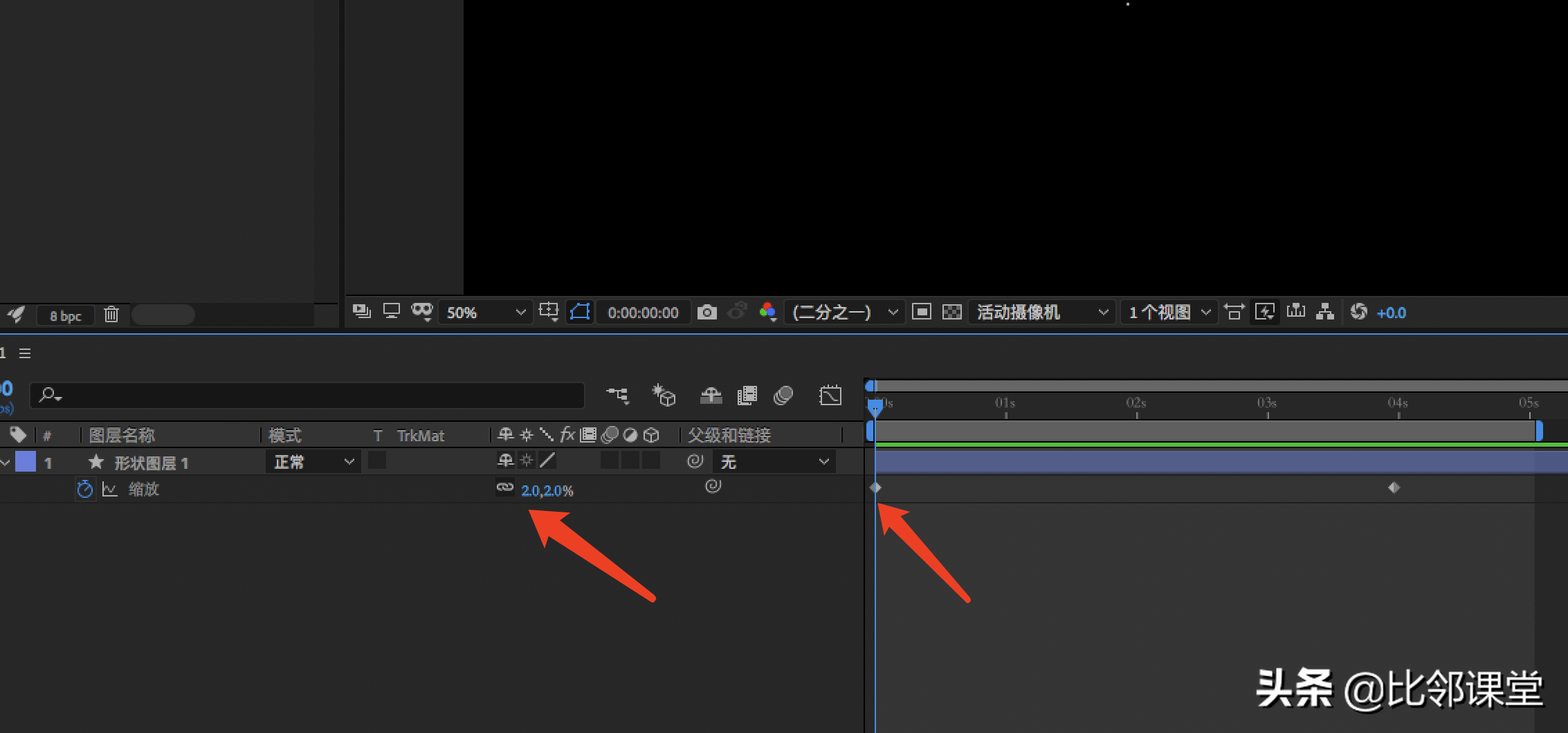Image resolution: width=1568 pixels, height=733 pixels.
Task: Toggle the Motion Blur switch in timeline toolbar
Action: (x=783, y=396)
